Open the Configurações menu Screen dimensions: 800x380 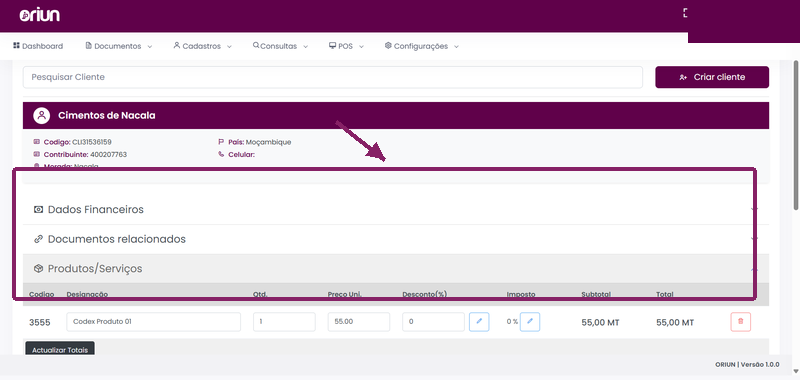point(421,46)
